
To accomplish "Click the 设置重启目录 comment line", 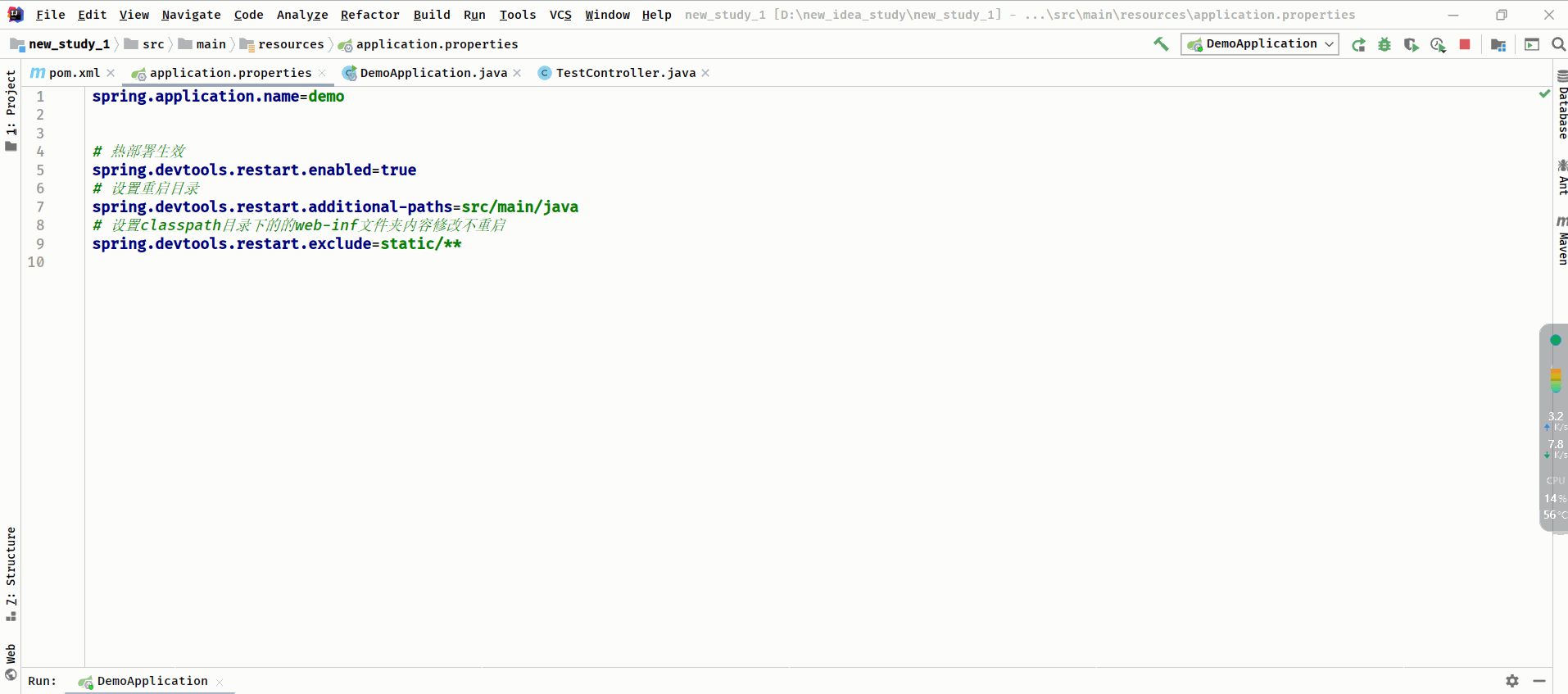I will (147, 188).
